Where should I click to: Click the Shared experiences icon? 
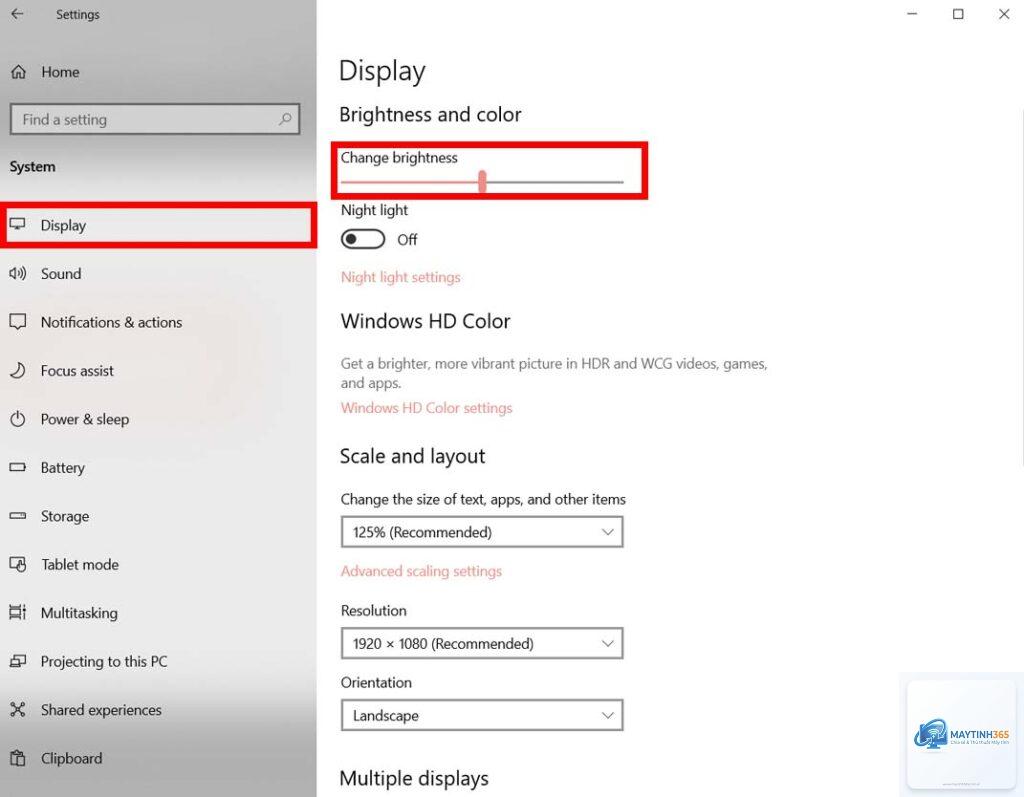pyautogui.click(x=18, y=709)
